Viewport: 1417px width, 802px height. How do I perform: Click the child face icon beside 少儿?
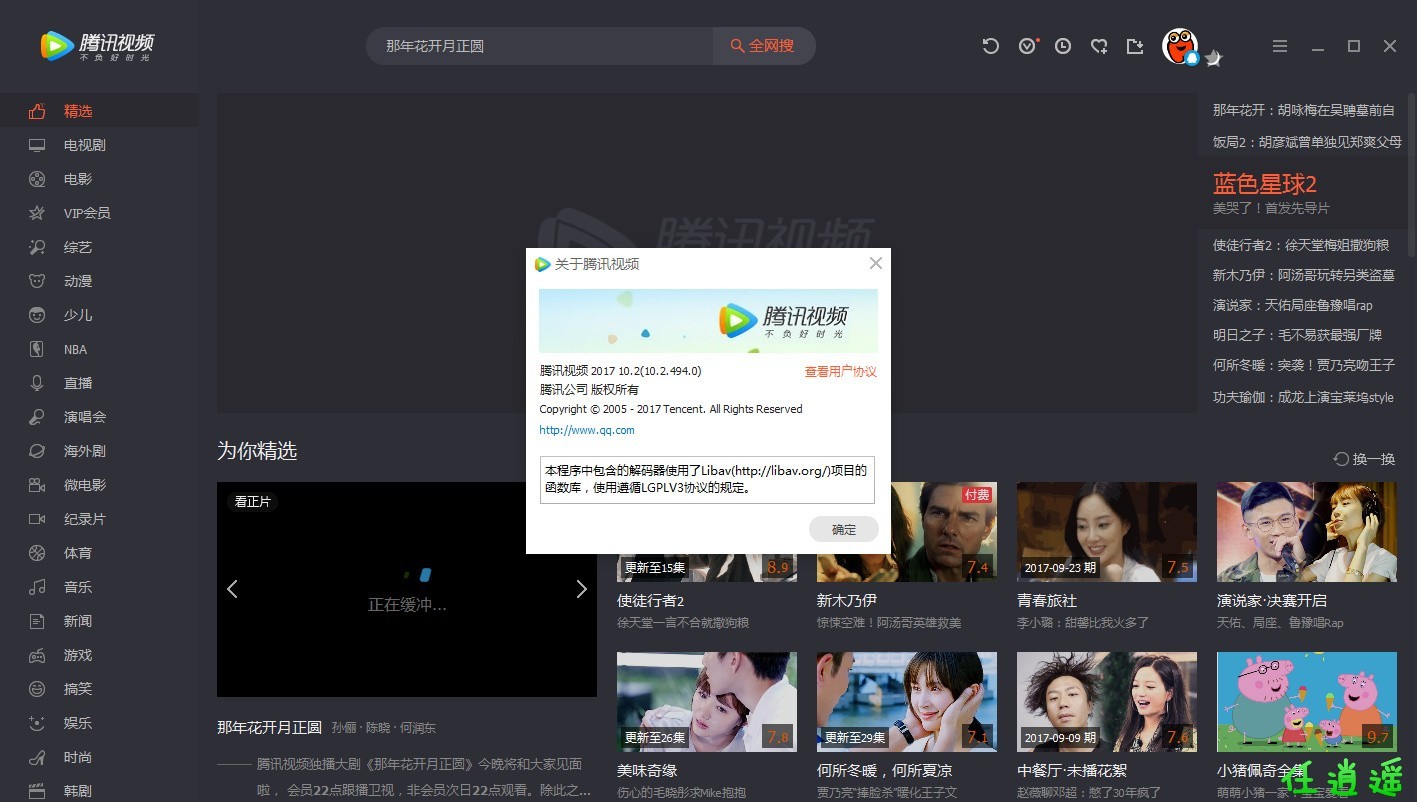tap(37, 315)
